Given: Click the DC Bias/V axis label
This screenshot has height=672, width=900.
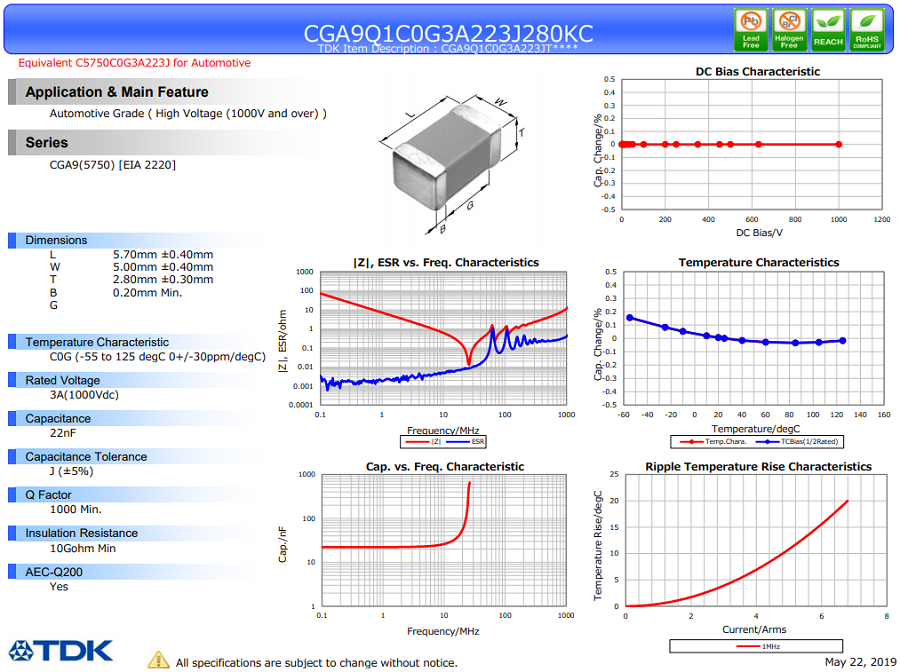Looking at the screenshot, I should click(x=759, y=233).
